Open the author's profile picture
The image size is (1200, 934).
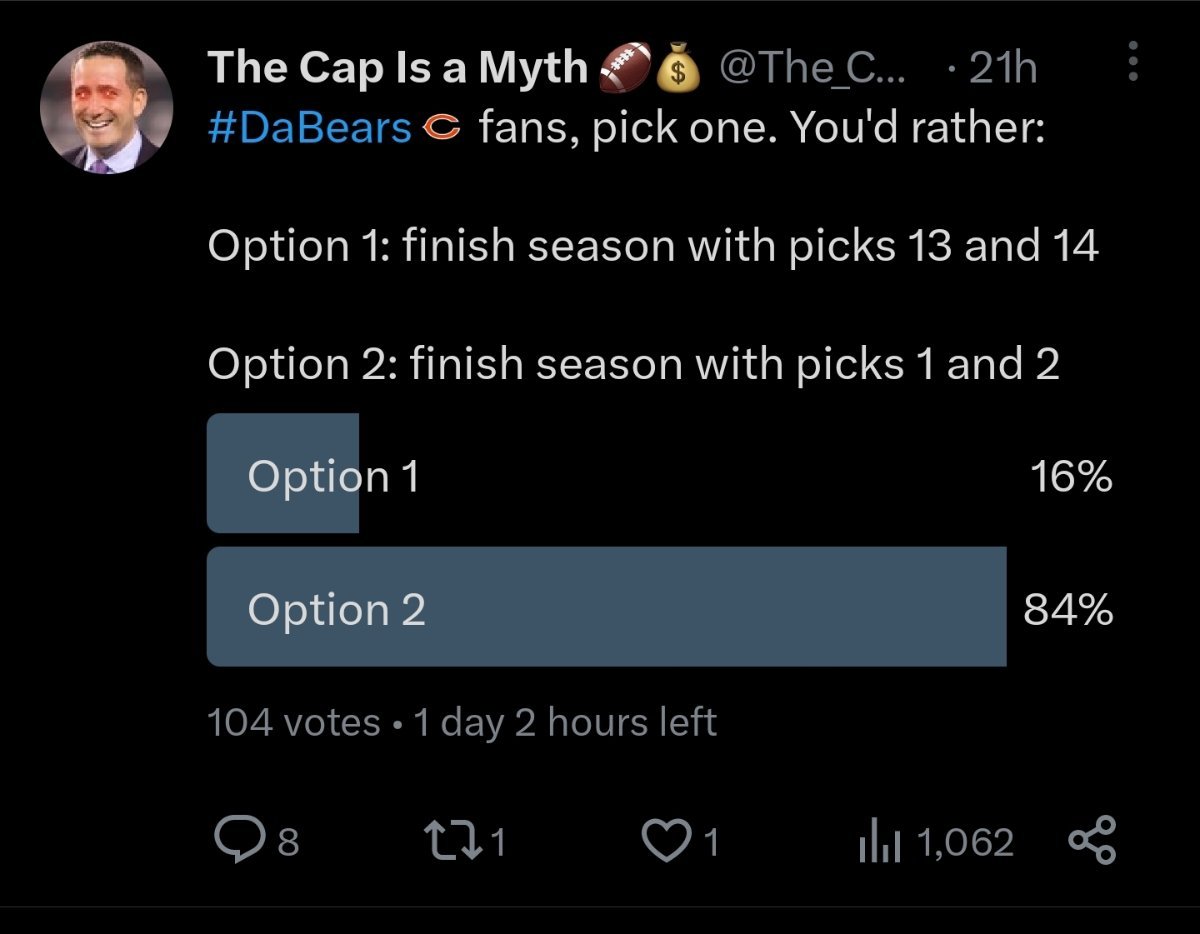coord(106,107)
